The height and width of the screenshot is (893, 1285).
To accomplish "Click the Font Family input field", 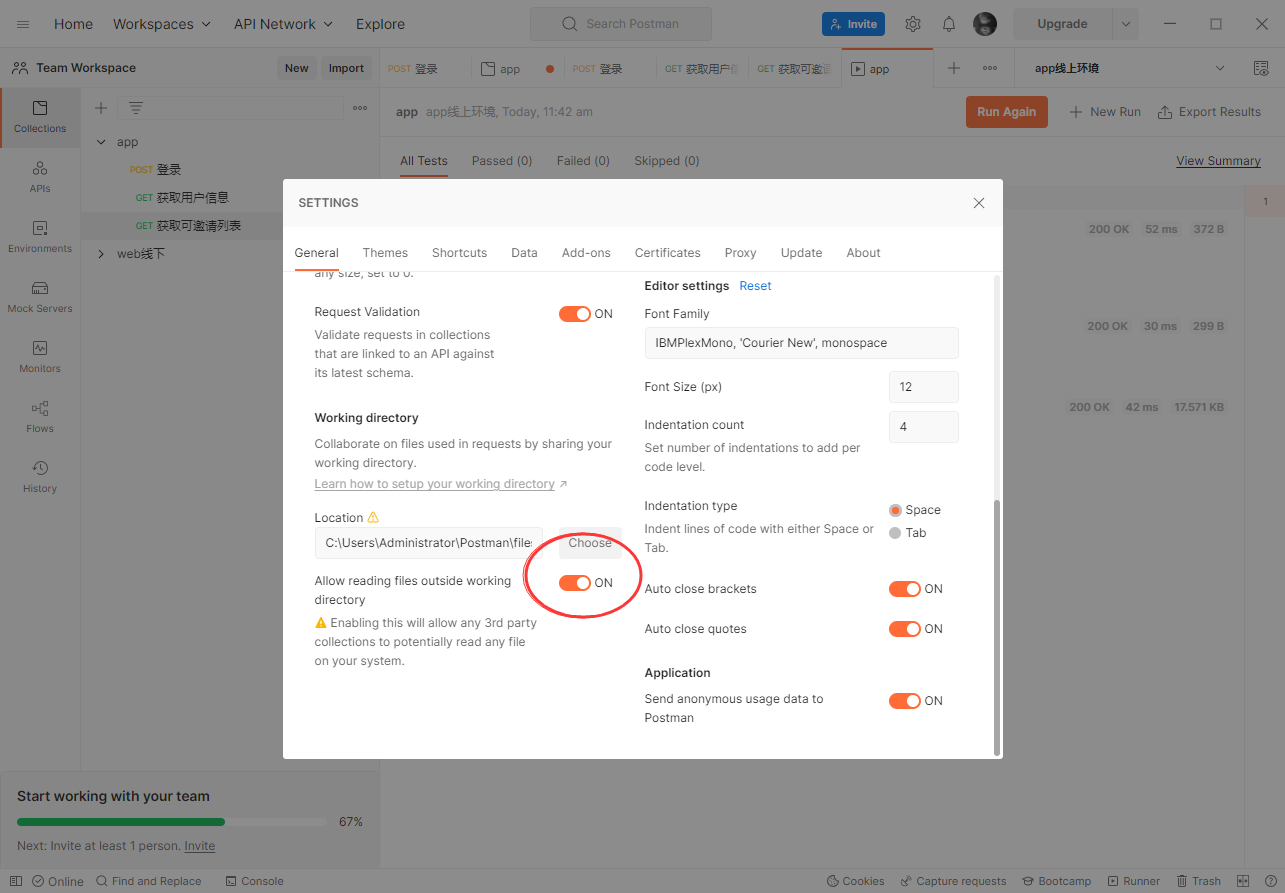I will coord(802,343).
